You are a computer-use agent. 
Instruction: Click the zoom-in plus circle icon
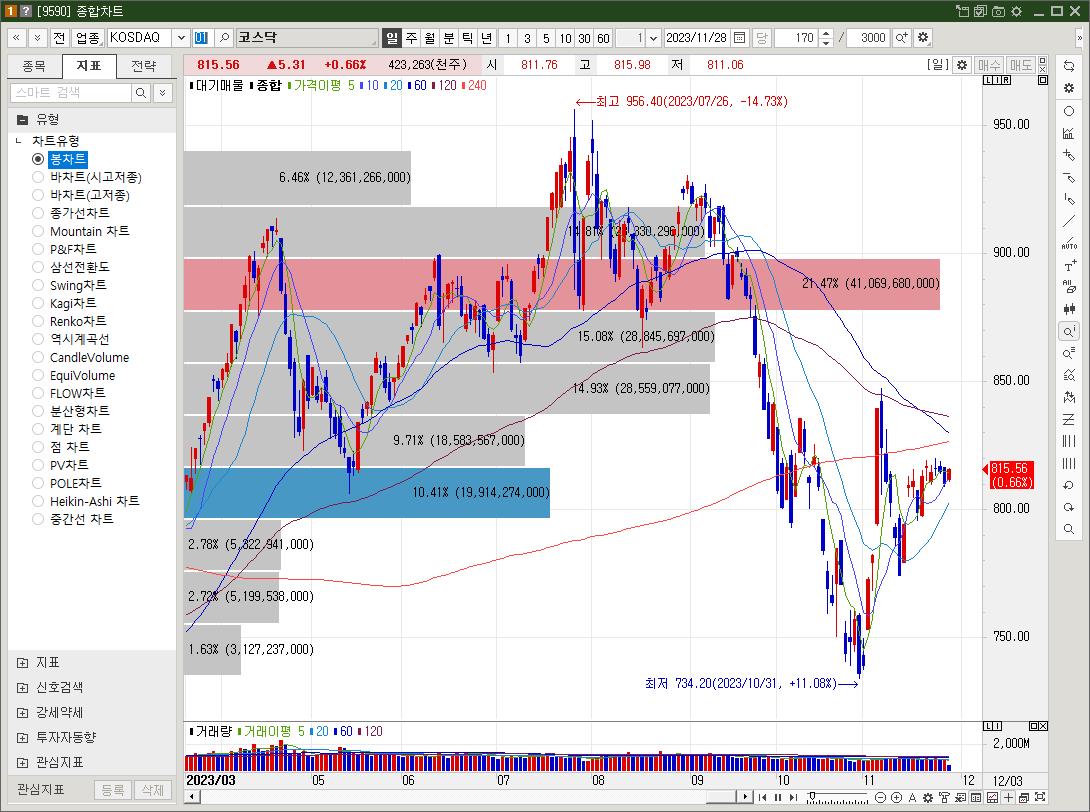(x=896, y=797)
